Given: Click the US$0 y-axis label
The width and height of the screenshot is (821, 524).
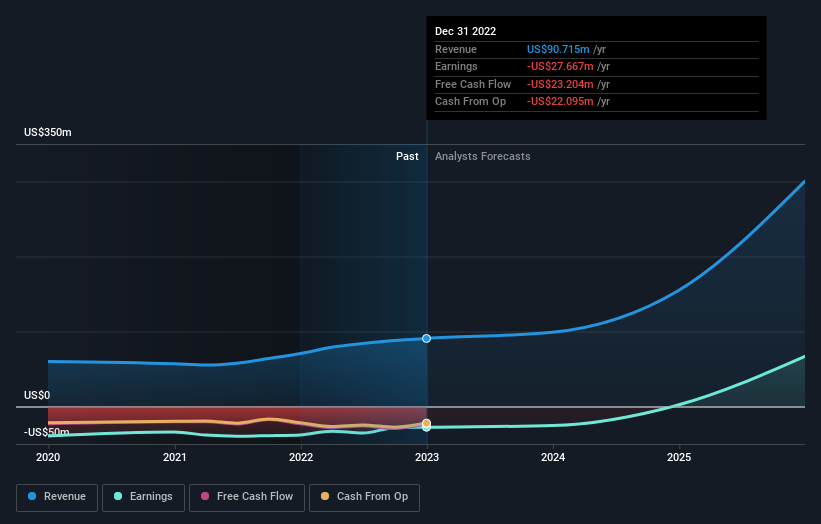Looking at the screenshot, I should pyautogui.click(x=37, y=395).
